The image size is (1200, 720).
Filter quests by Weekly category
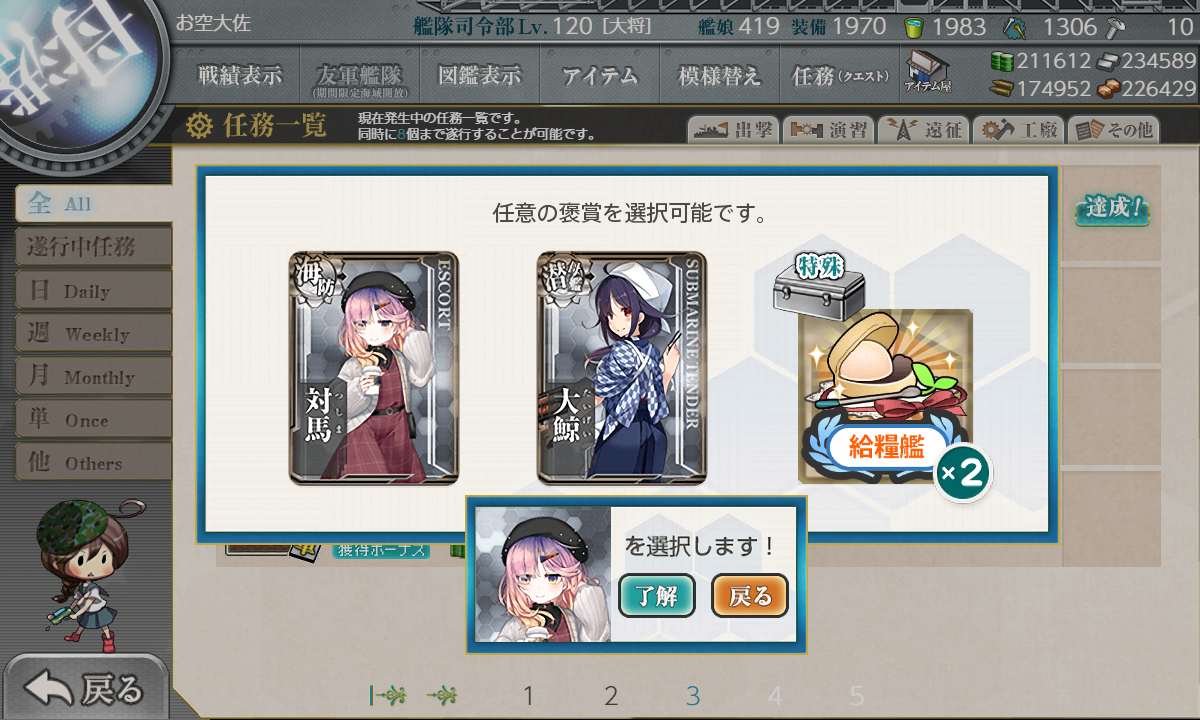tap(93, 334)
